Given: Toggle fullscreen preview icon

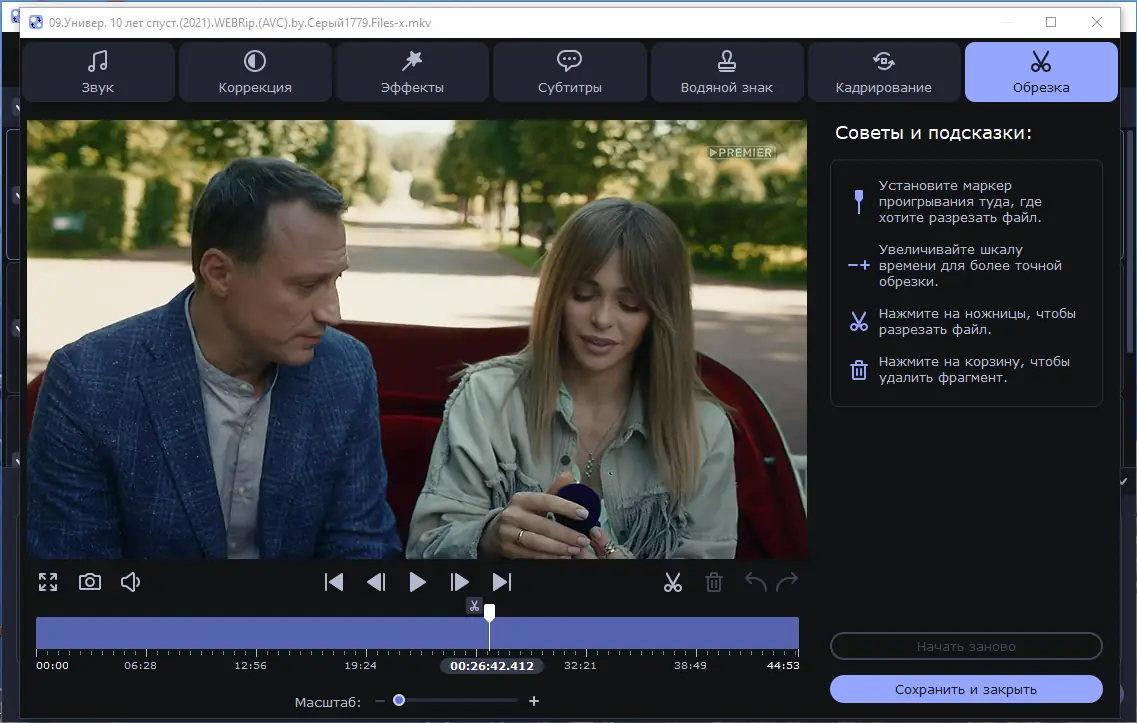Looking at the screenshot, I should [x=48, y=582].
